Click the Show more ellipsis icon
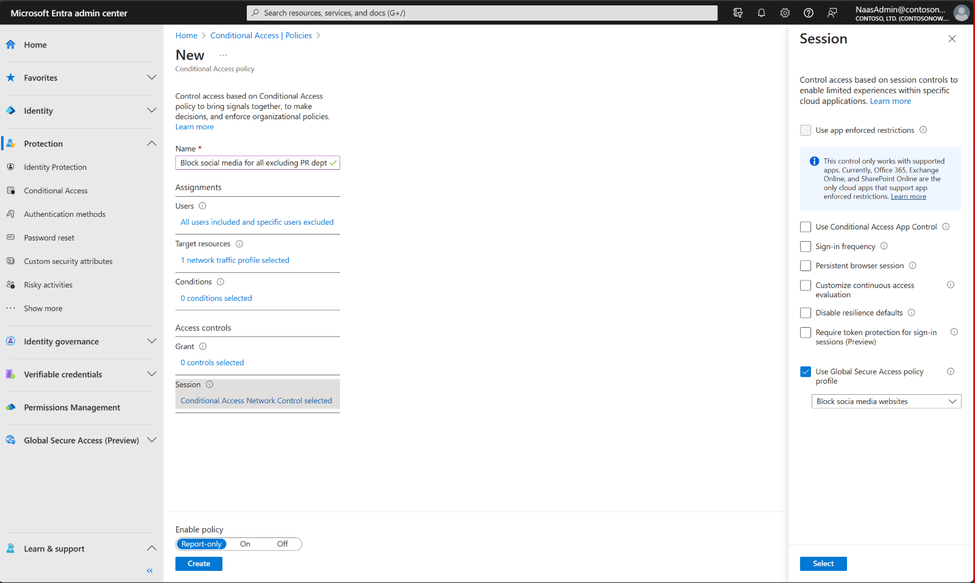975x583 pixels. pos(11,308)
